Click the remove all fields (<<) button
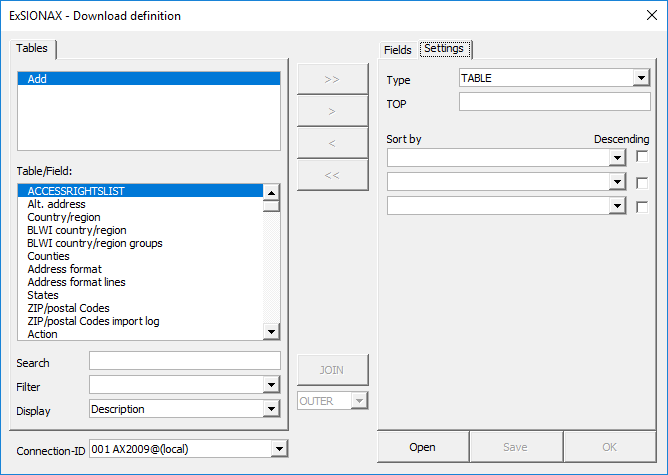The height and width of the screenshot is (475, 668). [332, 175]
